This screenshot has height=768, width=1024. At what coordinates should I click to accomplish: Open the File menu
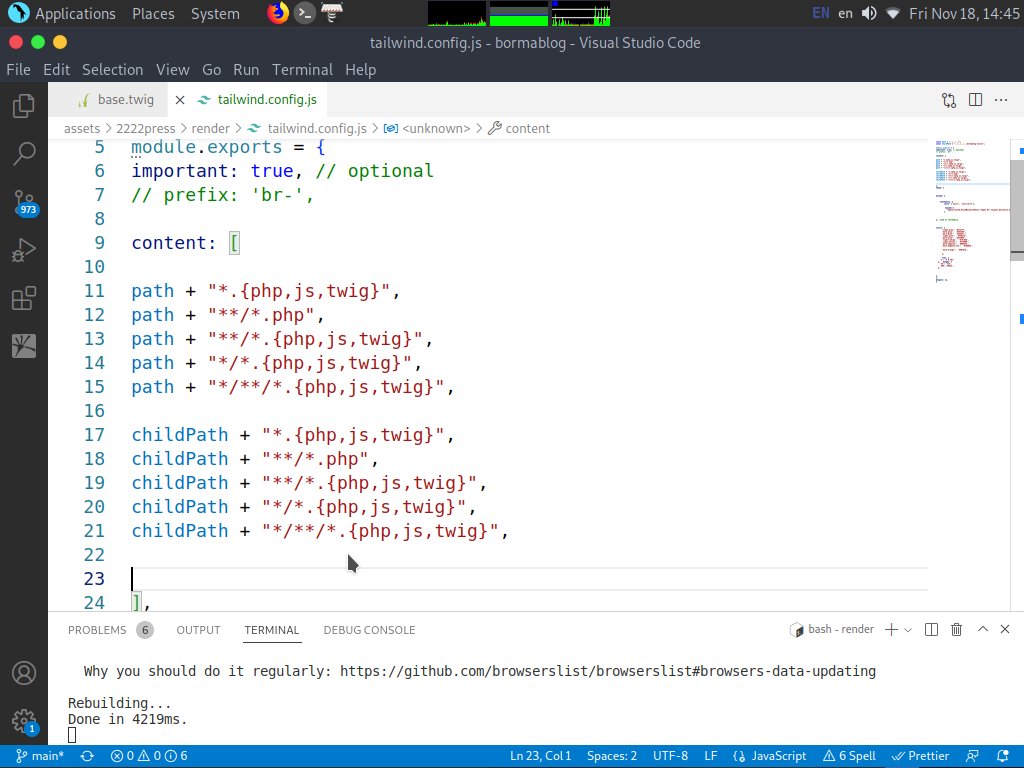18,70
